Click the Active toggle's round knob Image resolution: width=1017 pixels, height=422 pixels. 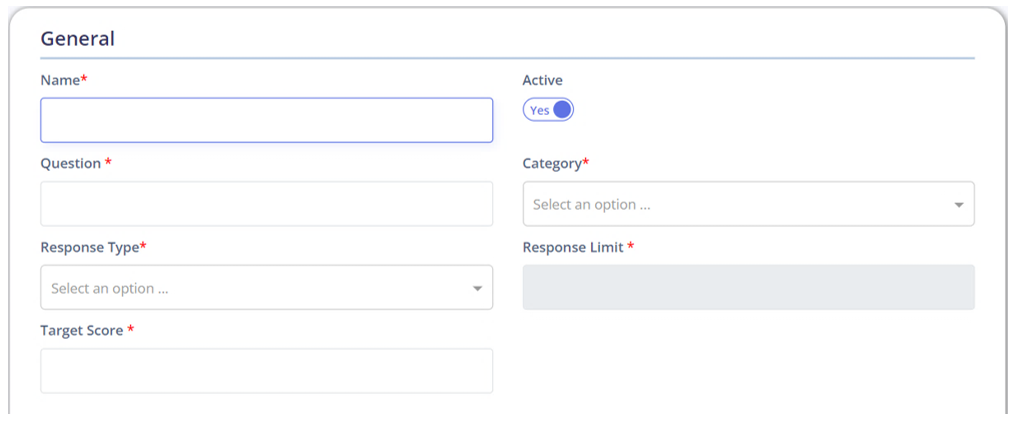(562, 110)
